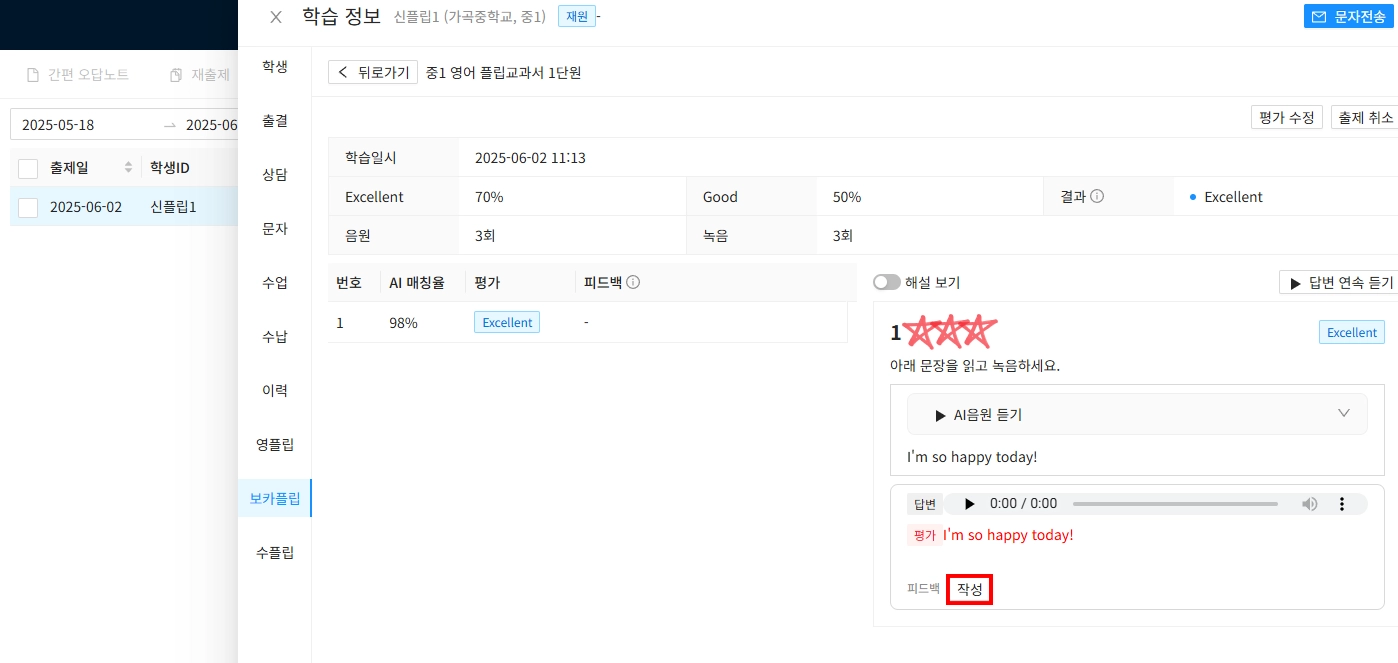Check the select-all checkbox in table header
Screen dimensions: 1398x663
pos(28,168)
